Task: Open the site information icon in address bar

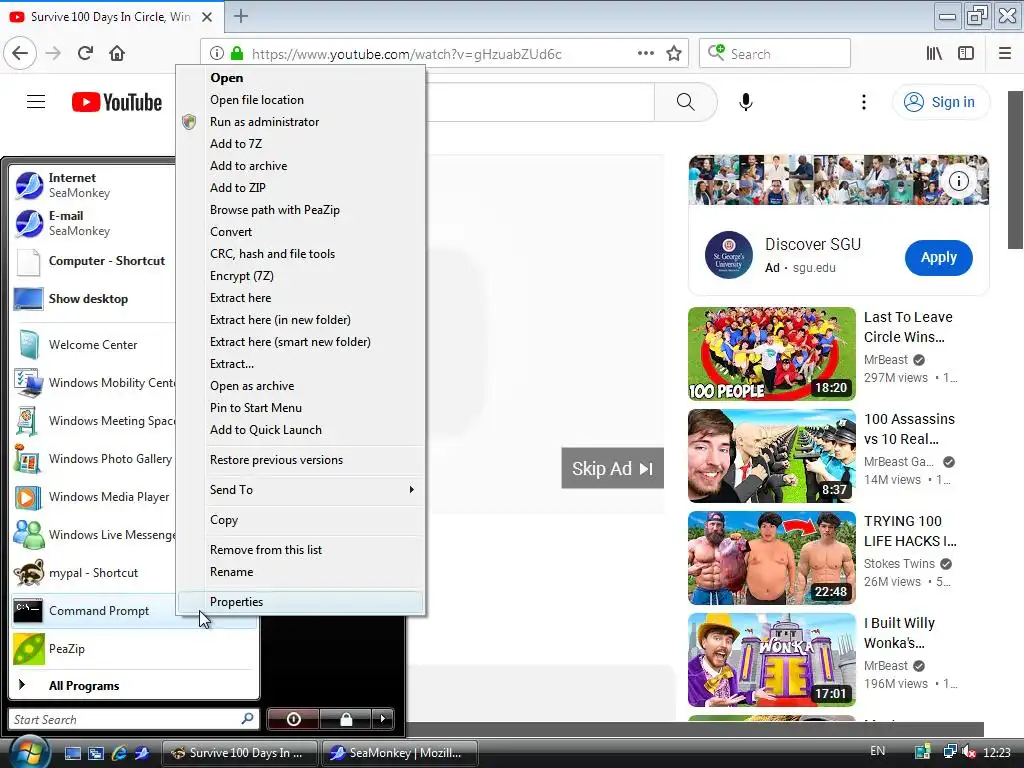Action: pos(217,54)
